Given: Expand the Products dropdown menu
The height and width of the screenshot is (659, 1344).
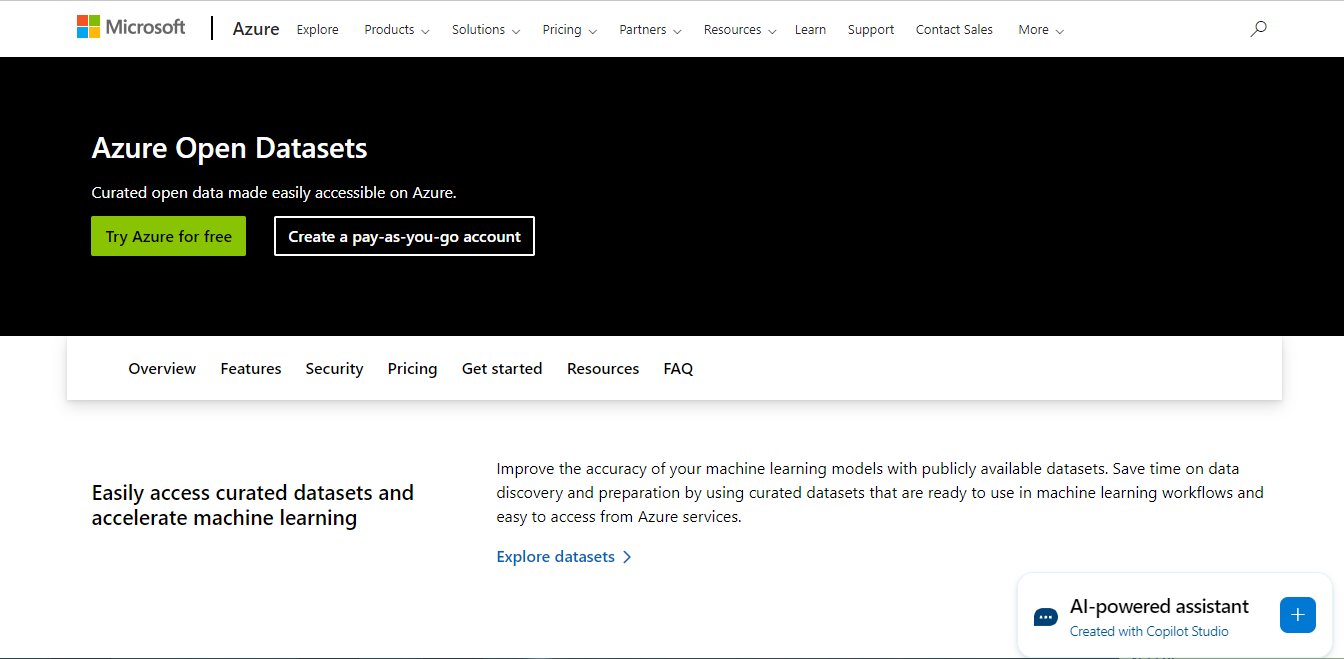Looking at the screenshot, I should tap(396, 30).
